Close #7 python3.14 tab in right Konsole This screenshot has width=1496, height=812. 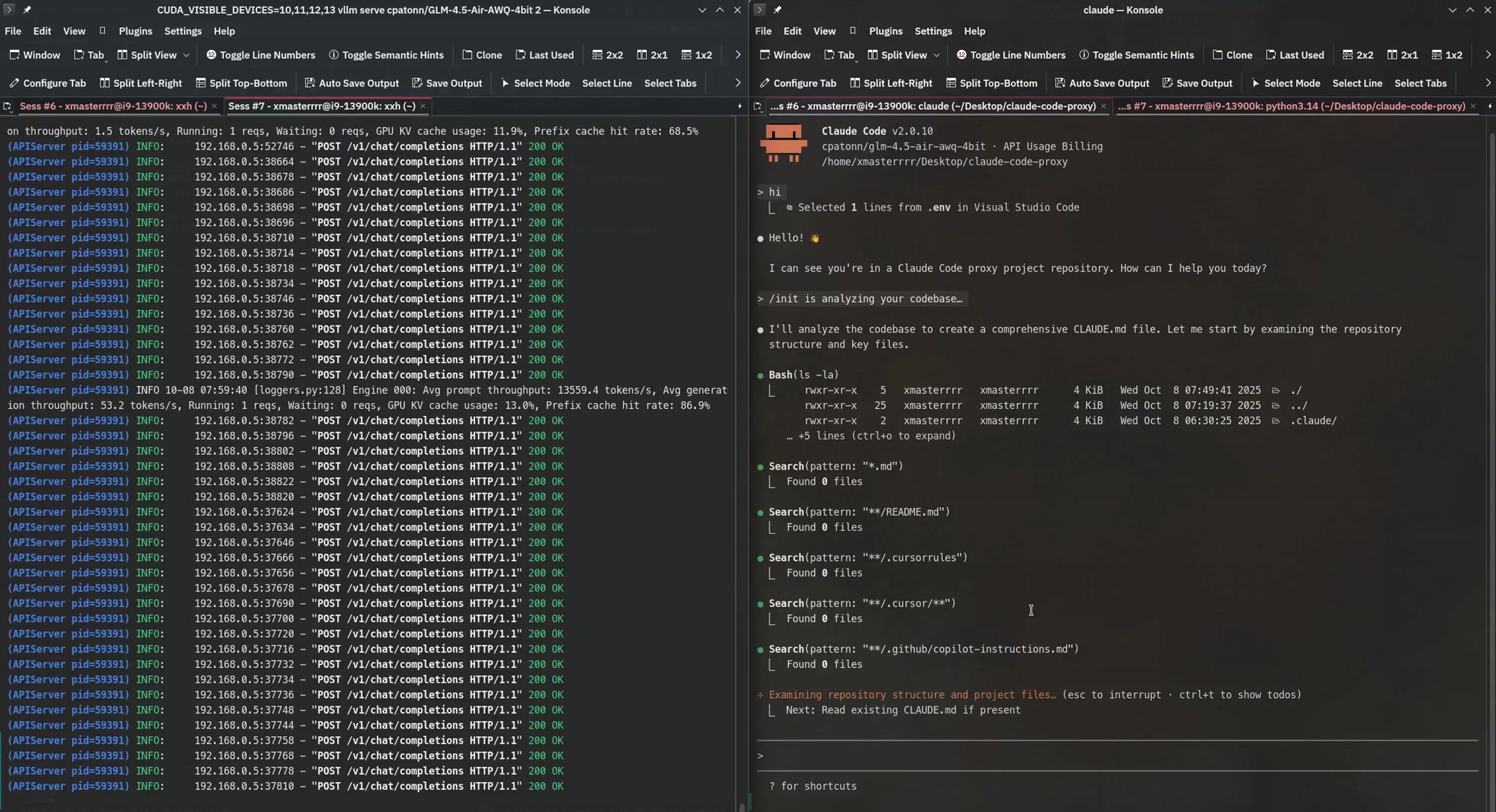coord(1473,106)
